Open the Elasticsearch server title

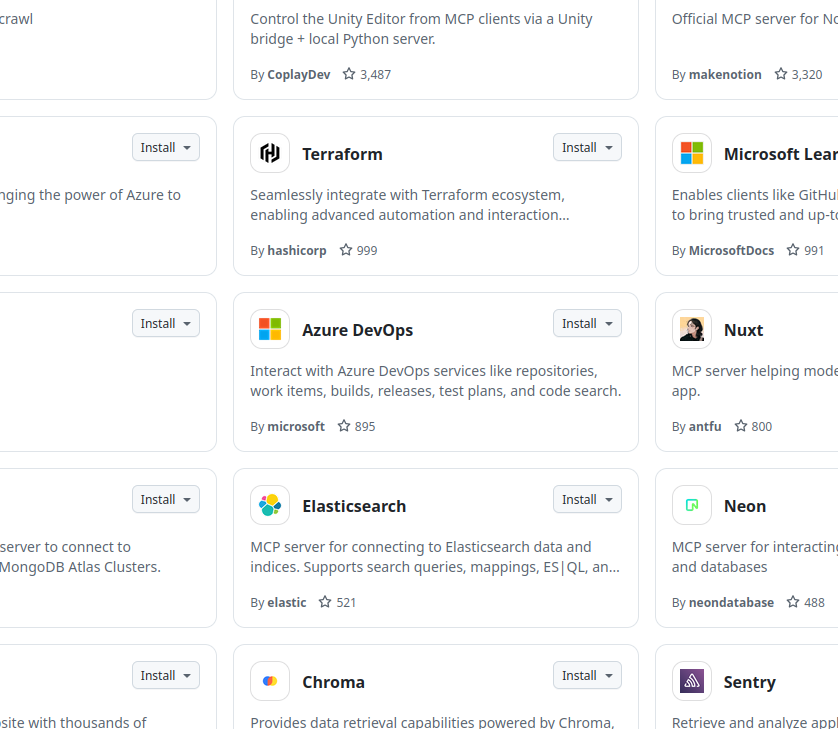pos(354,506)
